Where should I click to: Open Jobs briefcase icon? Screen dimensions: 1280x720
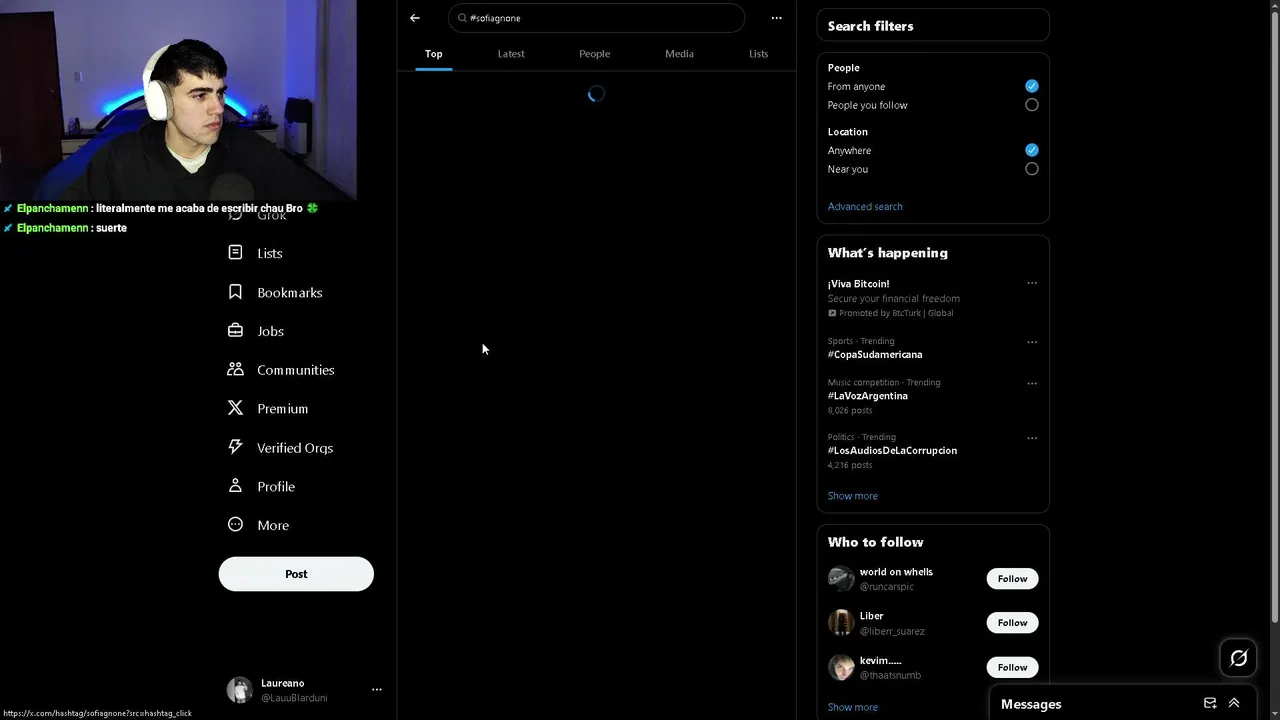click(235, 331)
